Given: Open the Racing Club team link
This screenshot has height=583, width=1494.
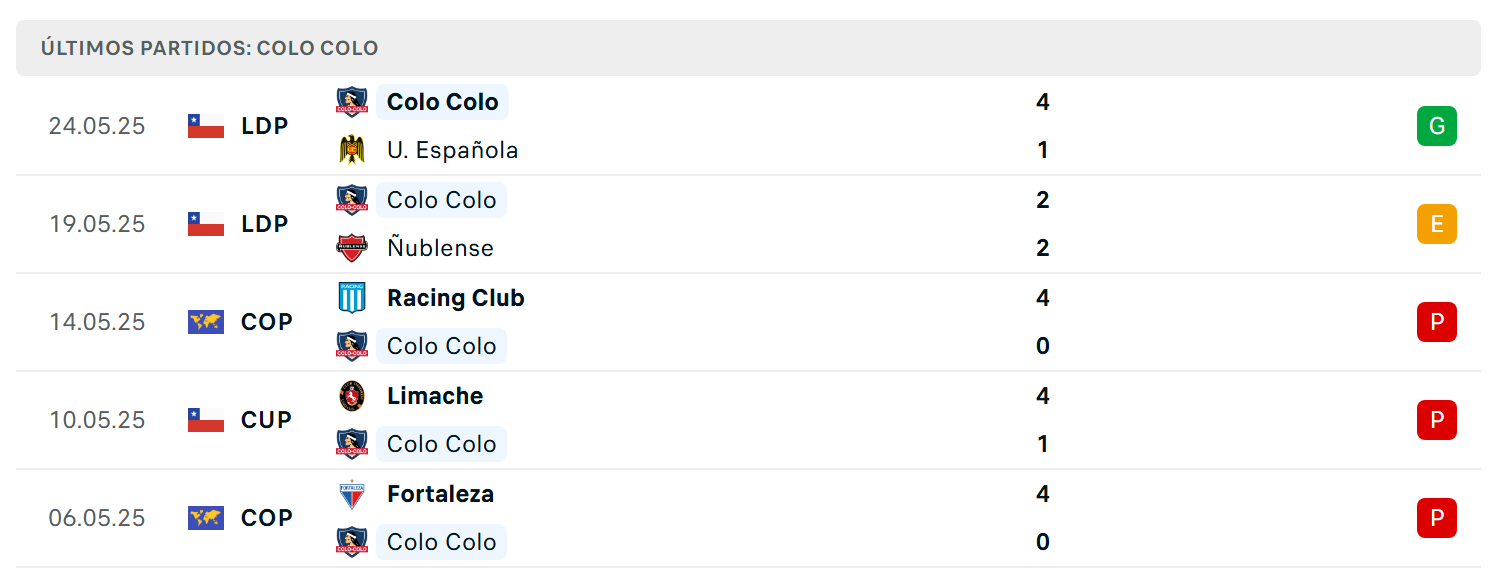Looking at the screenshot, I should tap(455, 298).
